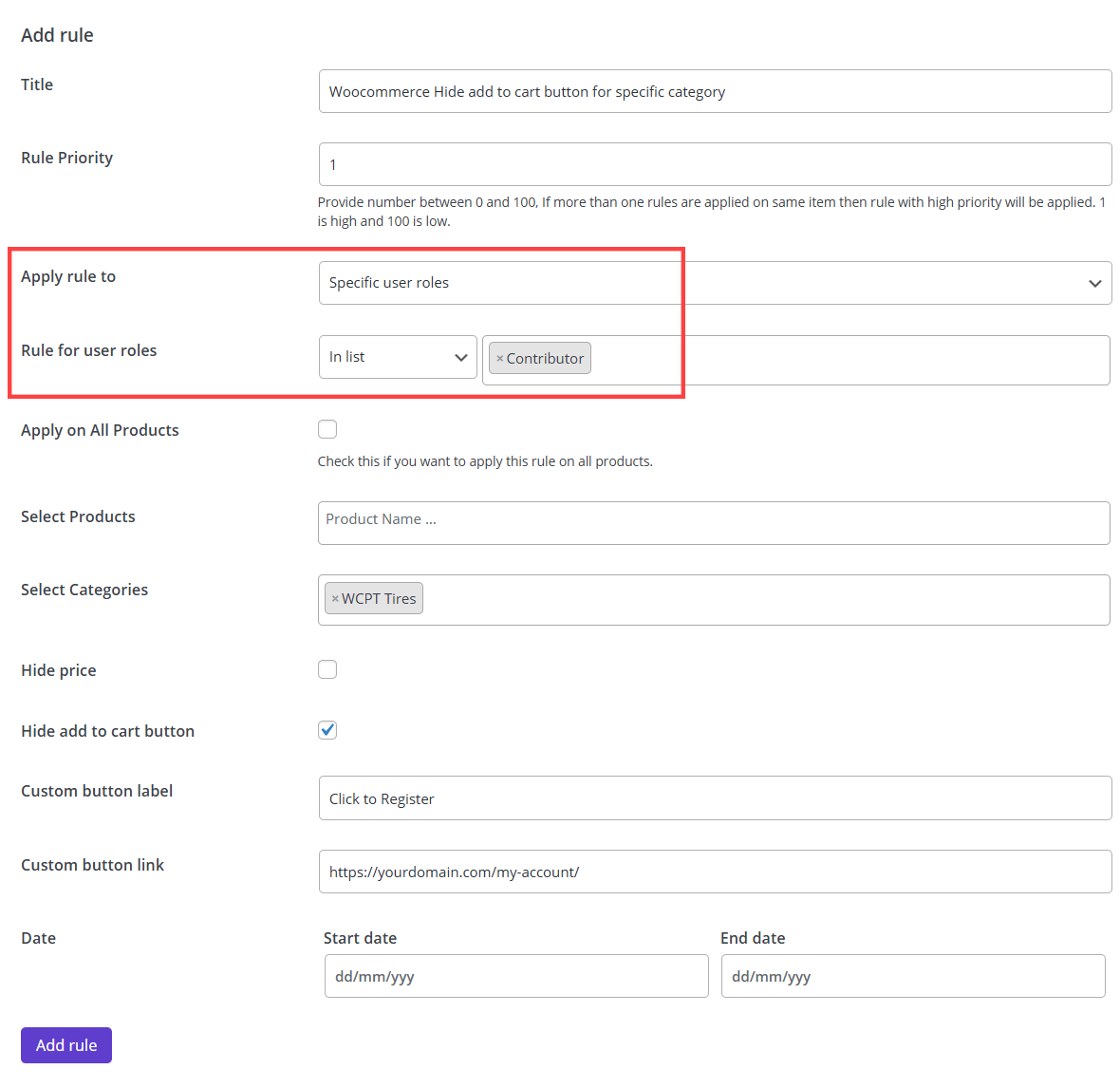Click the Apply on All Products label
The width and height of the screenshot is (1120, 1088).
click(x=100, y=430)
